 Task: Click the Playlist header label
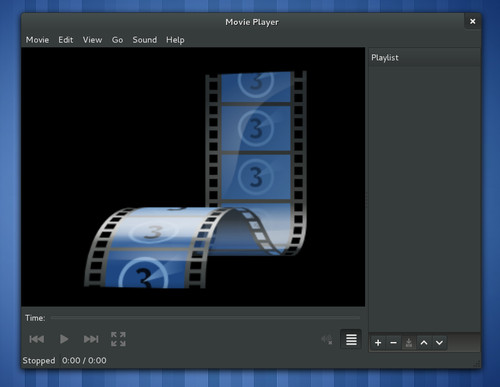[385, 58]
